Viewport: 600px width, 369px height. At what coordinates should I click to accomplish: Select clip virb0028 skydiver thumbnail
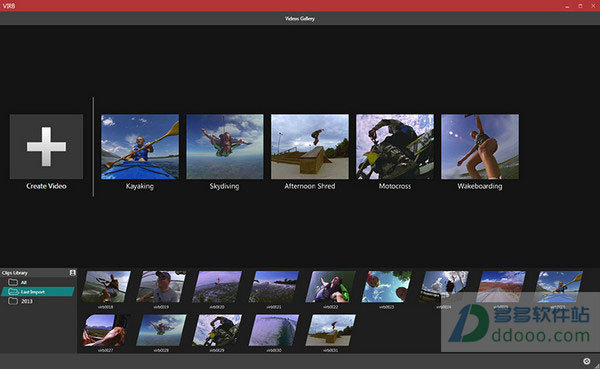click(x=161, y=330)
